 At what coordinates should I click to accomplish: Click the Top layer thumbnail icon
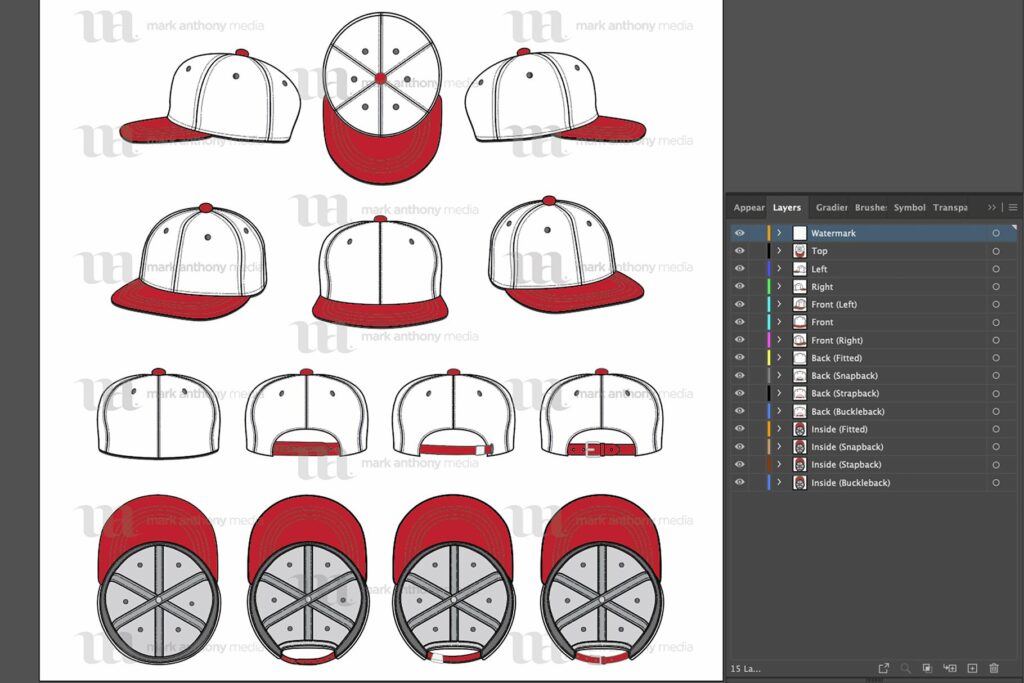tap(799, 251)
